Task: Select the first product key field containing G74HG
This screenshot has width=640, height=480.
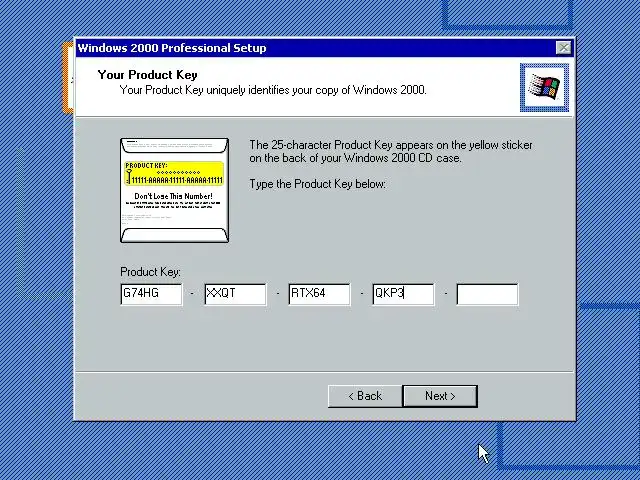Action: point(151,294)
